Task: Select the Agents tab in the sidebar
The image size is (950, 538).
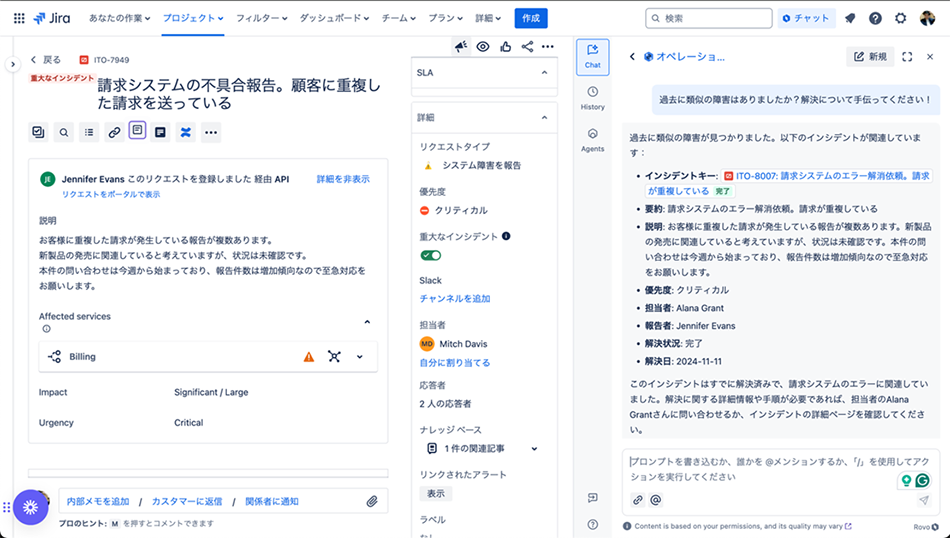Action: point(593,140)
